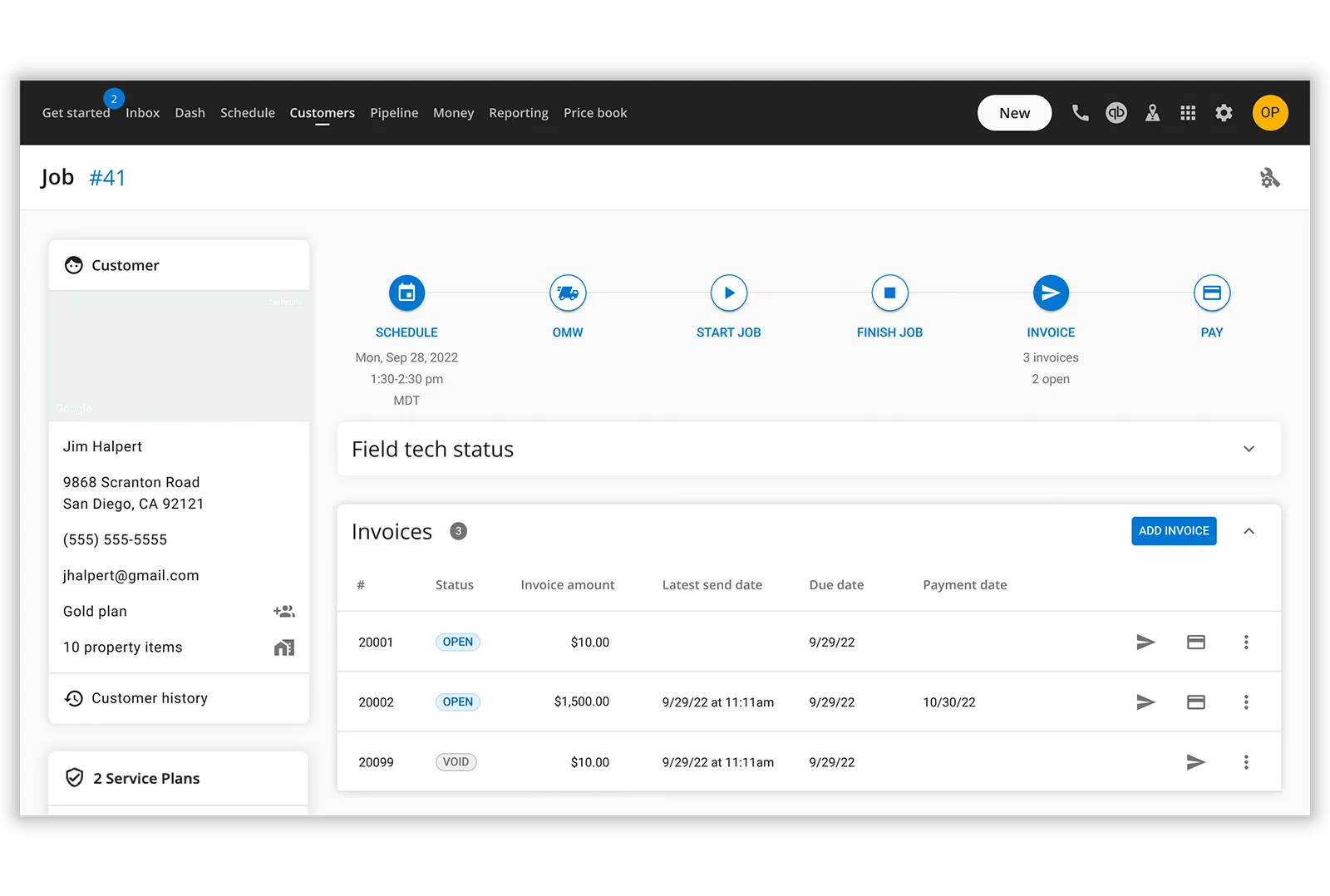The height and width of the screenshot is (896, 1330).
Task: Click the Schedule step calendar icon
Action: [x=406, y=293]
